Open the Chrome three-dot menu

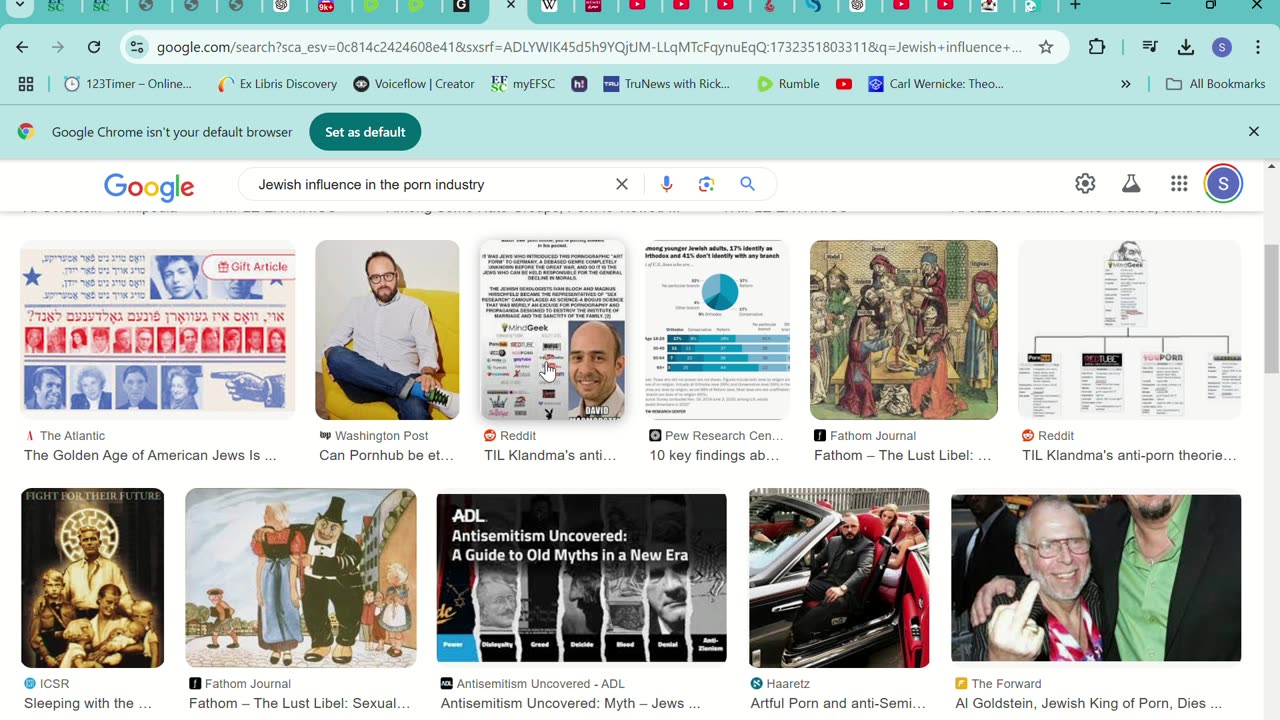point(1258,47)
